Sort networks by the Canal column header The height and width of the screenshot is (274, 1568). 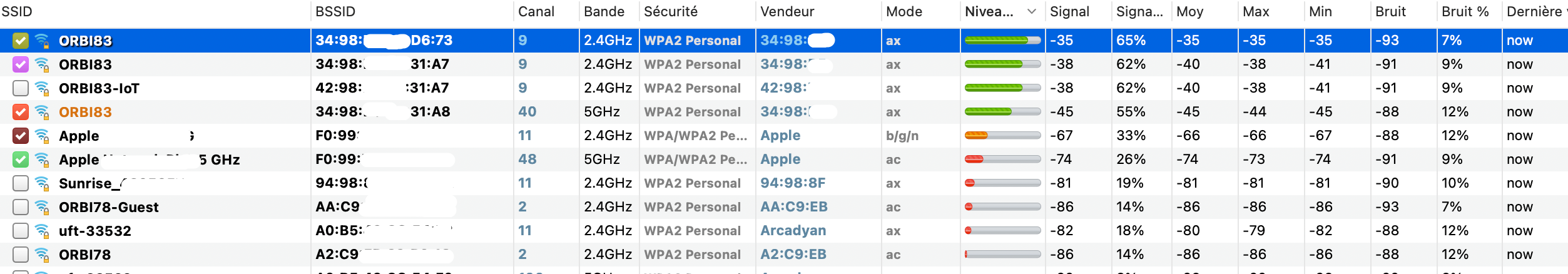536,12
